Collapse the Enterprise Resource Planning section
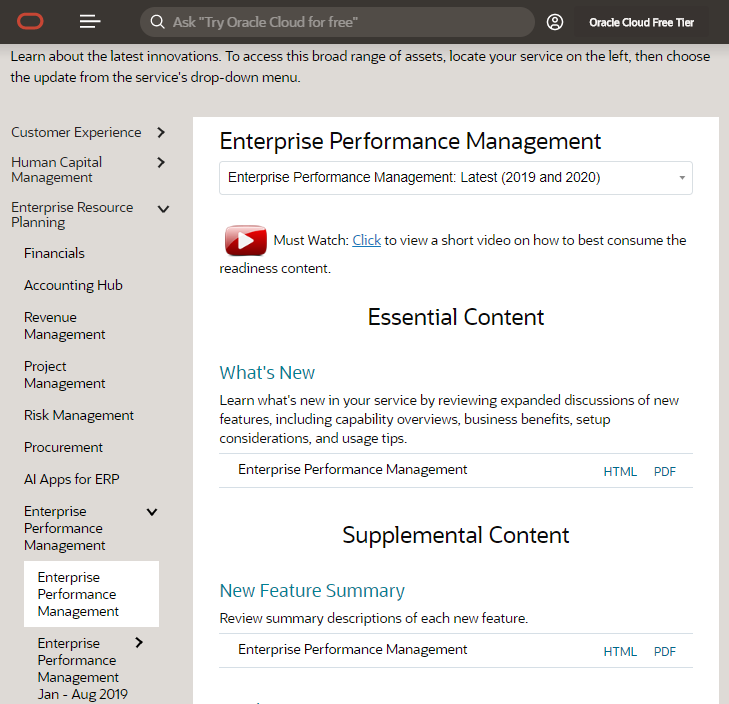Viewport: 729px width, 704px height. [x=163, y=209]
